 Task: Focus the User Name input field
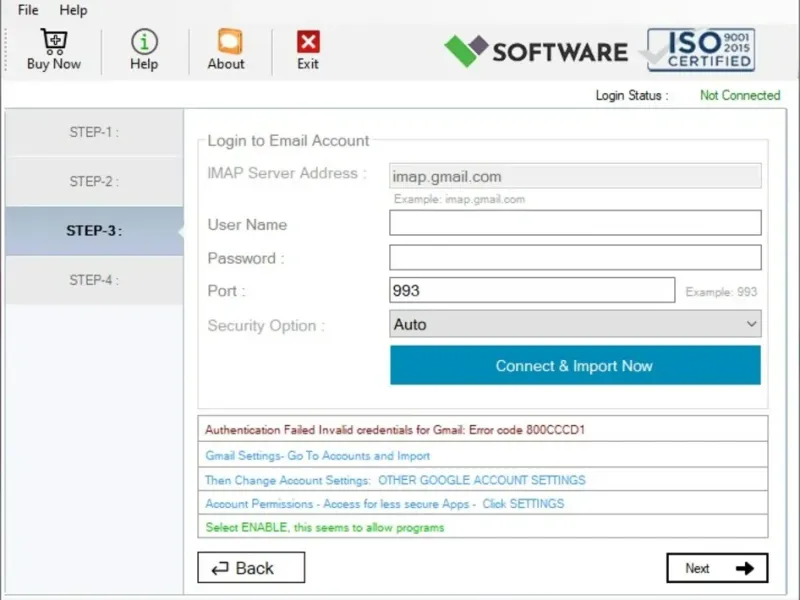(x=575, y=223)
